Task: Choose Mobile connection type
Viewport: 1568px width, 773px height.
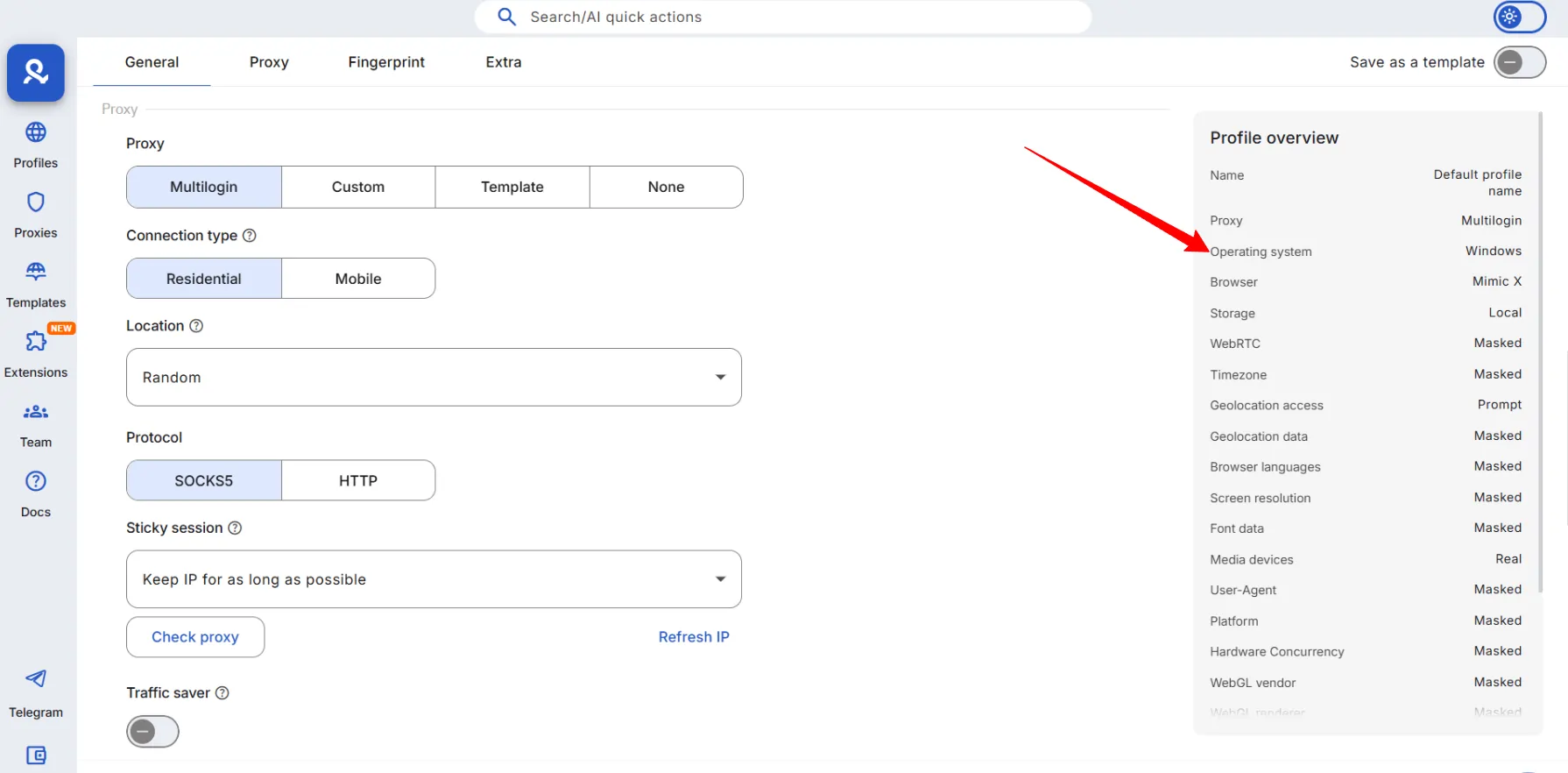Action: tap(358, 279)
